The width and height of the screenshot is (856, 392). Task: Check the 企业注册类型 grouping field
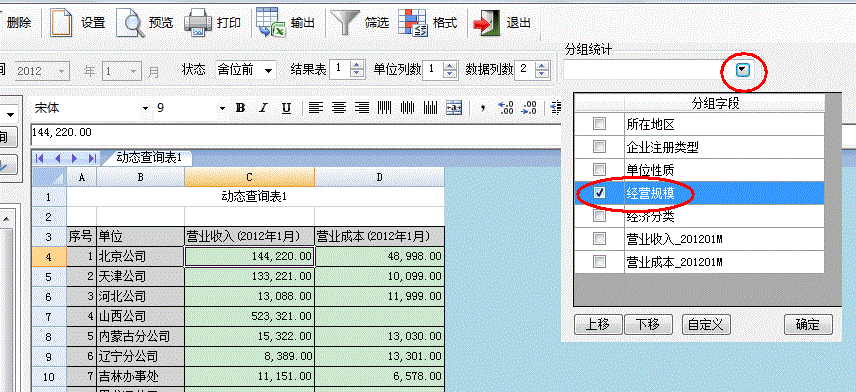point(599,147)
